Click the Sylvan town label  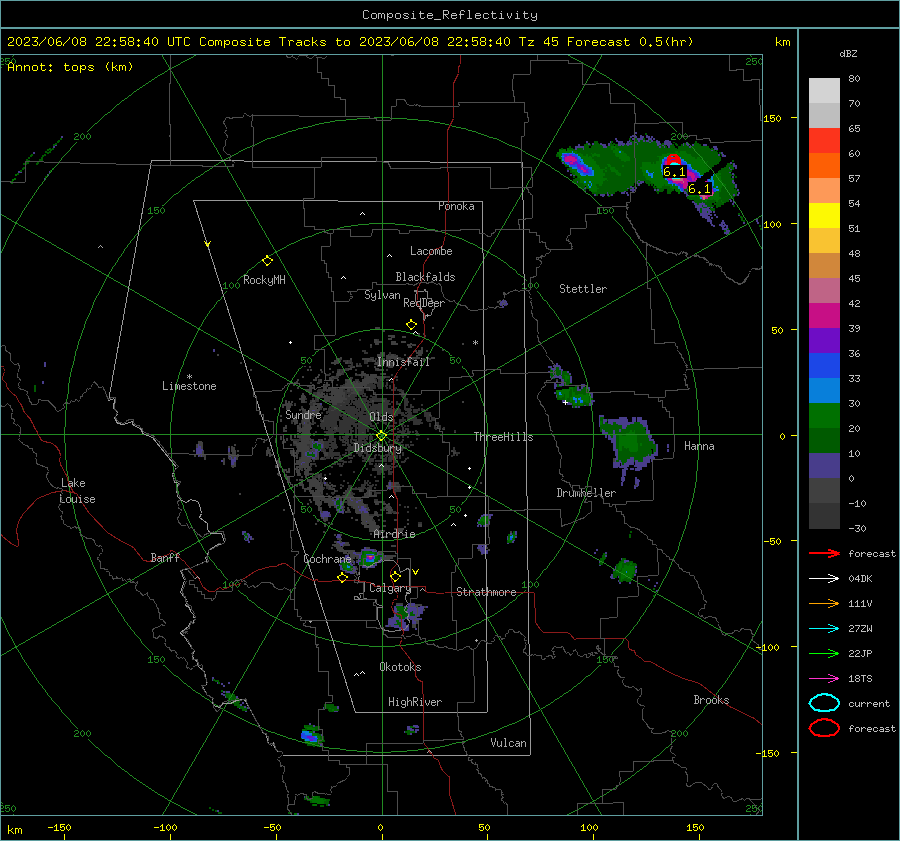point(382,295)
